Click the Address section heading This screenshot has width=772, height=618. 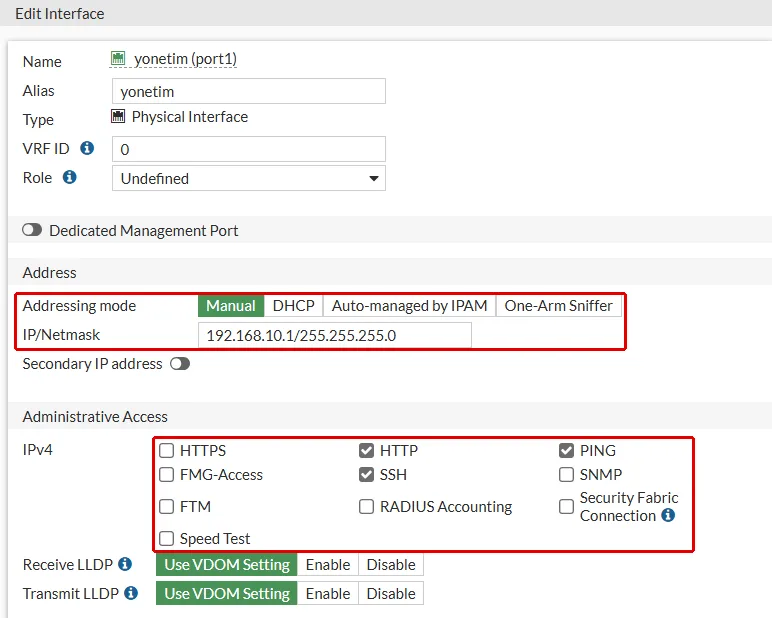[x=49, y=272]
